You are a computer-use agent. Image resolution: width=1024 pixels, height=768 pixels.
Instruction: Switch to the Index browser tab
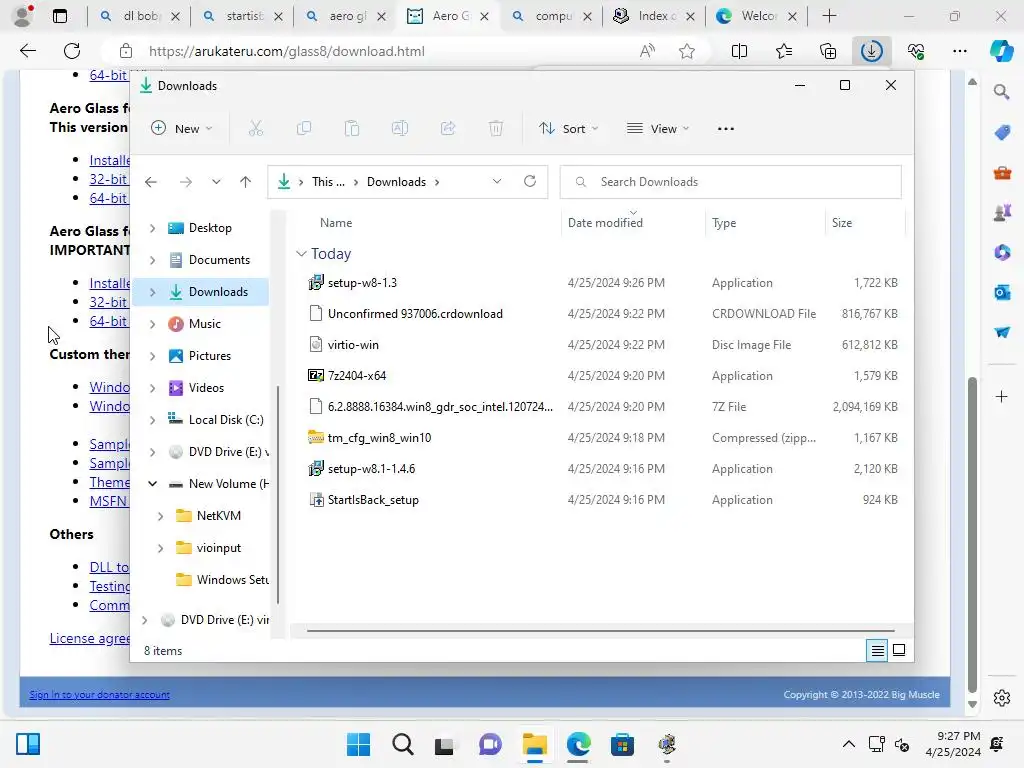tap(654, 16)
